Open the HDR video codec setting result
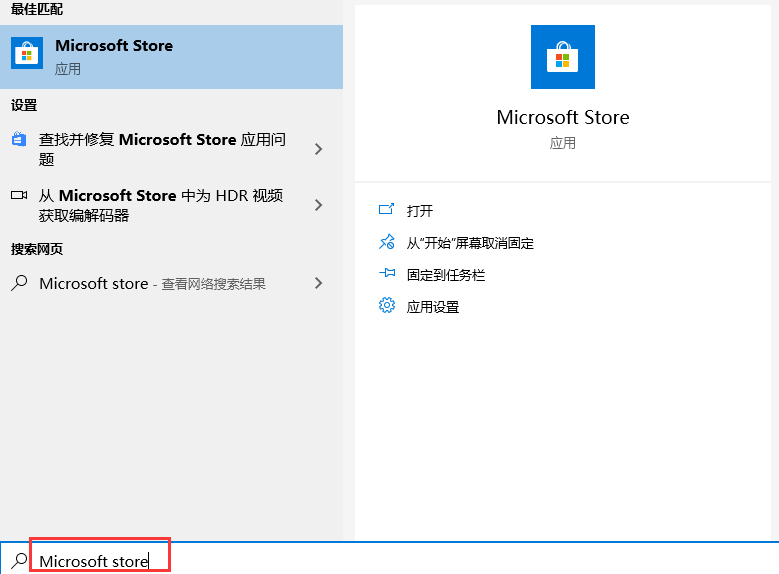Image resolution: width=779 pixels, height=574 pixels. click(171, 205)
